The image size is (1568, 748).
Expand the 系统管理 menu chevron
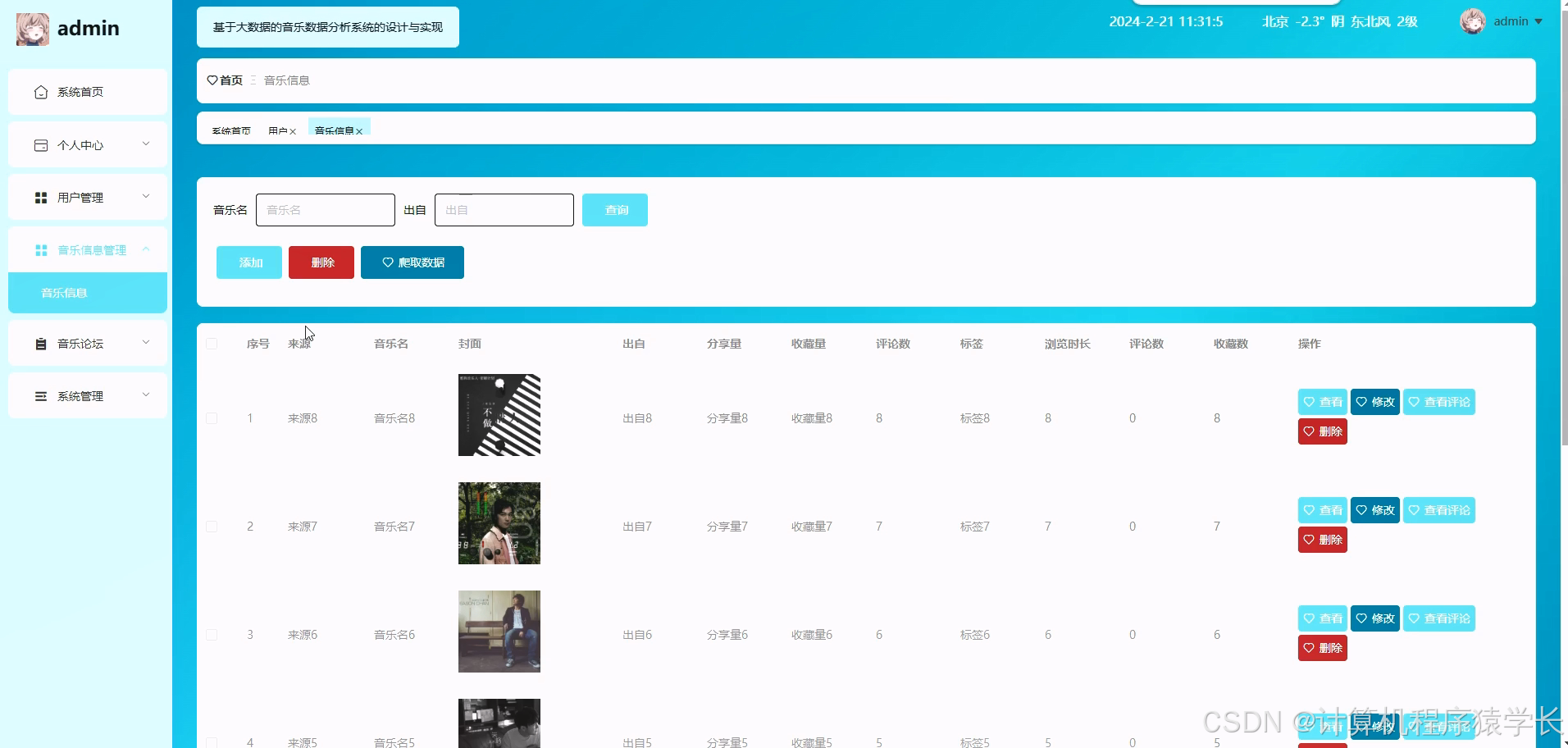click(x=146, y=395)
